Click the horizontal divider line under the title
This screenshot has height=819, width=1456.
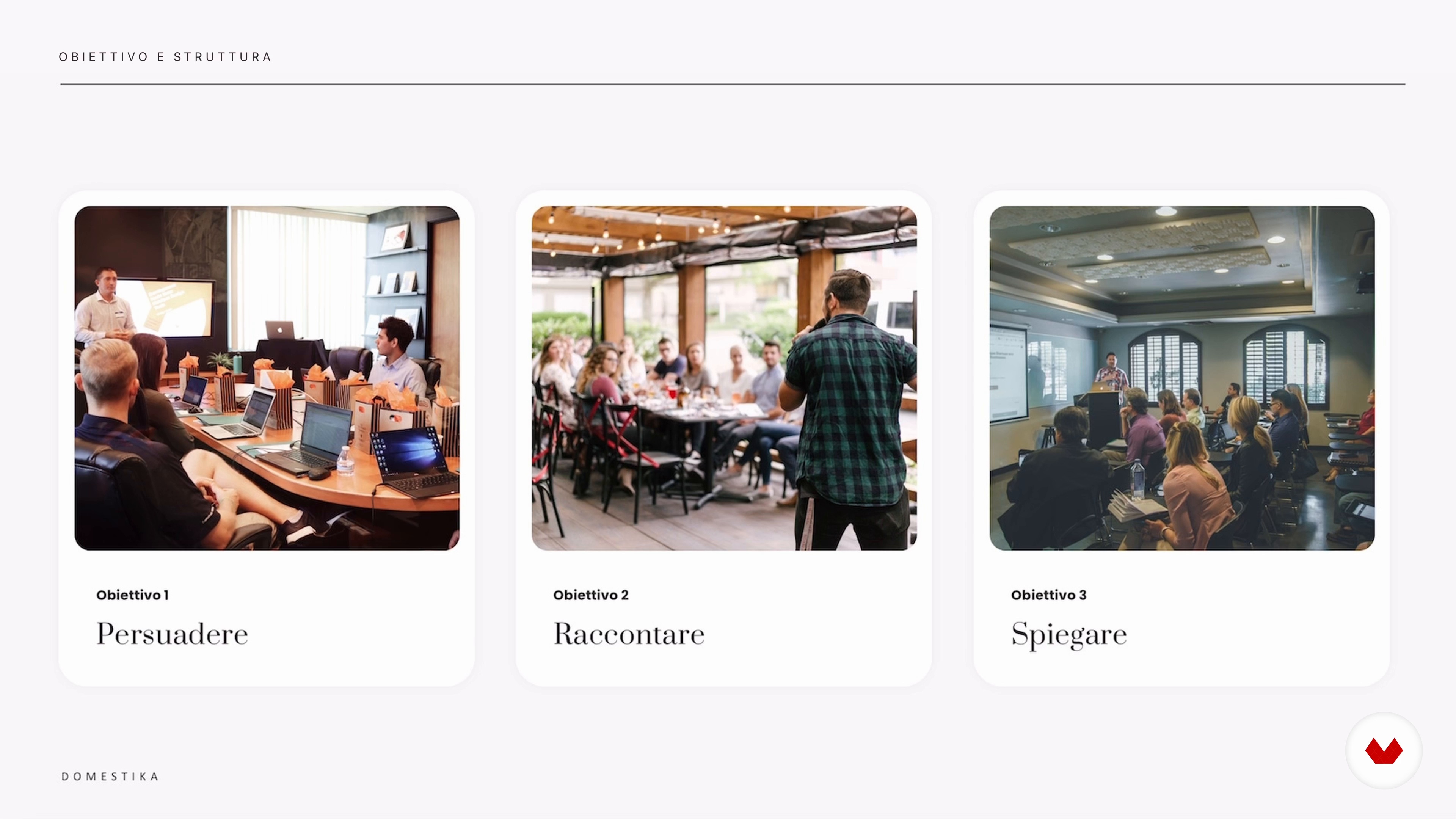pyautogui.click(x=733, y=84)
